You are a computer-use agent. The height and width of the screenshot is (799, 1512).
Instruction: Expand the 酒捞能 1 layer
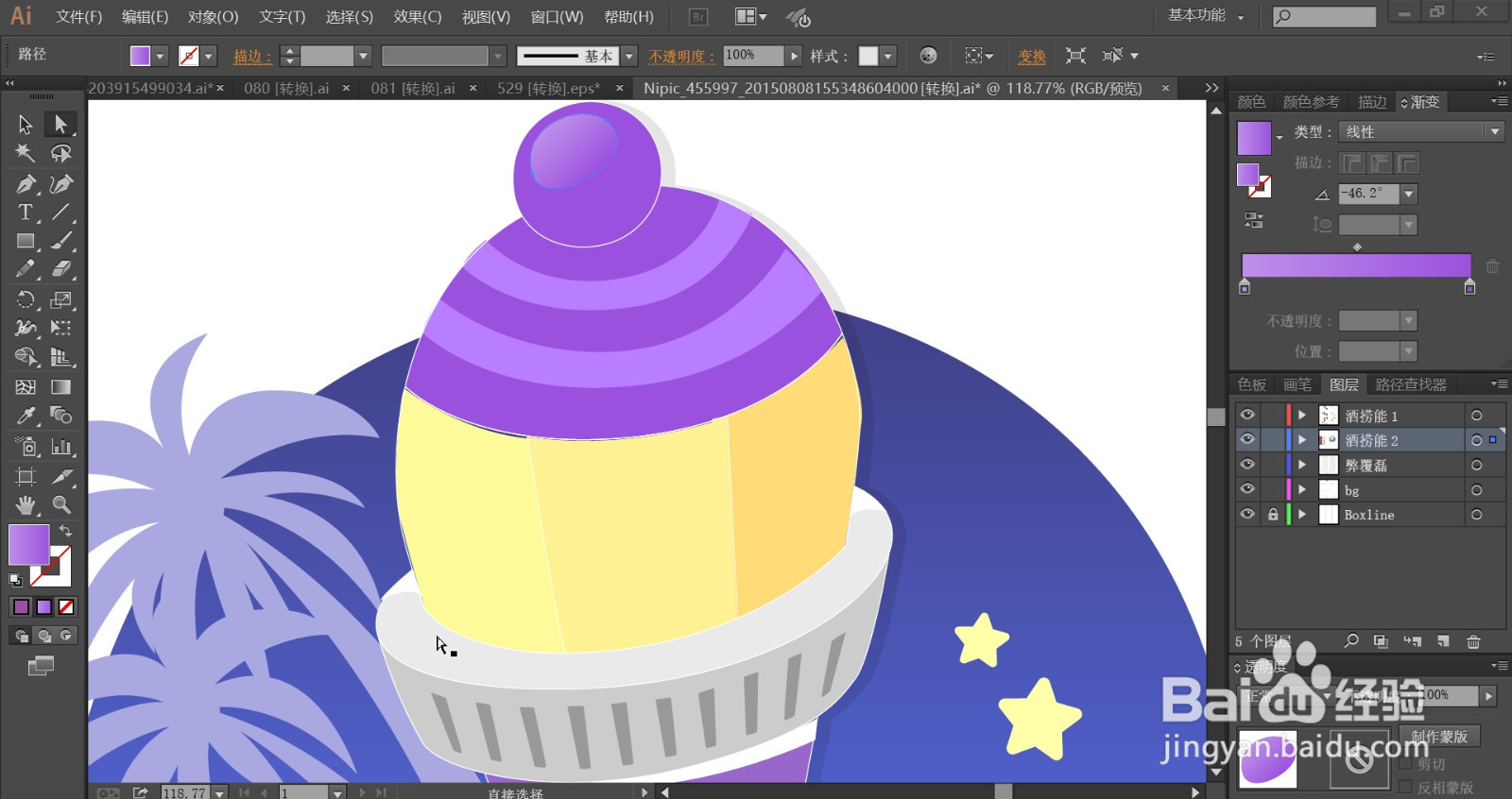(1302, 415)
